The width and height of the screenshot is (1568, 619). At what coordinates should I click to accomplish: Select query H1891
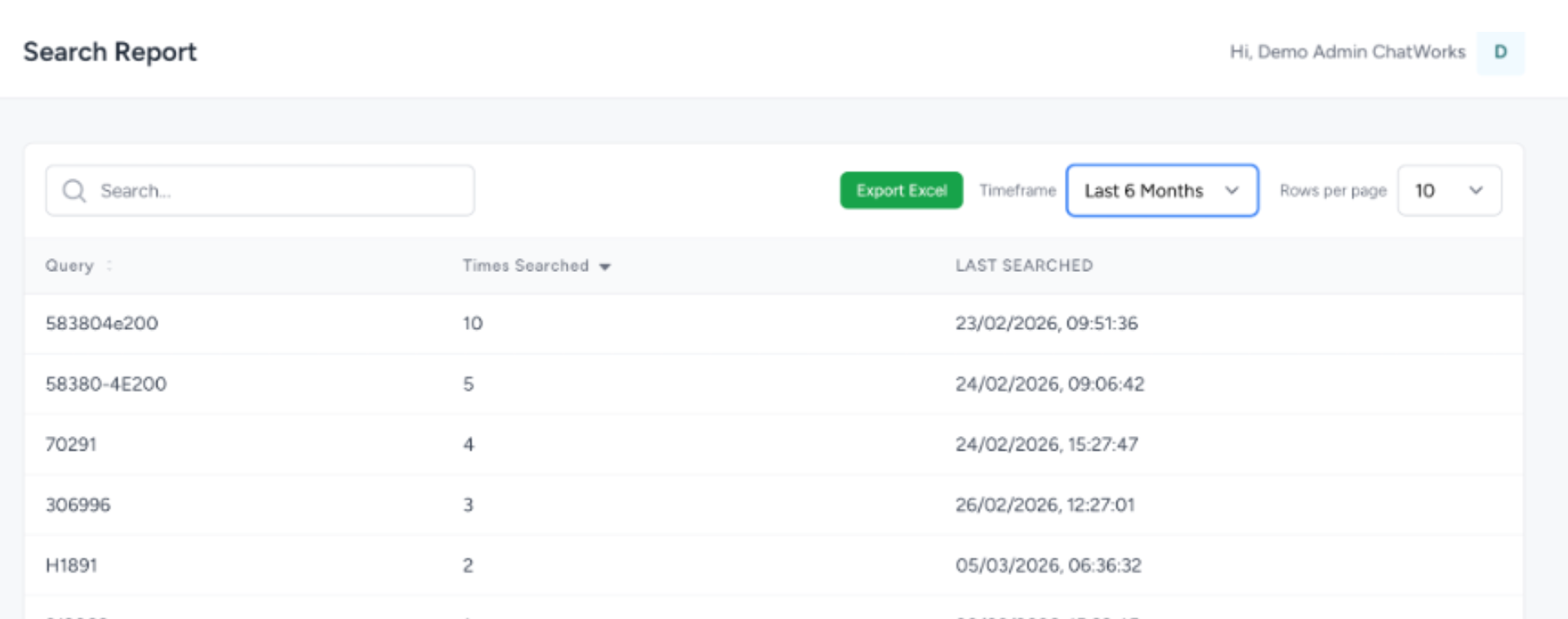pyautogui.click(x=72, y=565)
